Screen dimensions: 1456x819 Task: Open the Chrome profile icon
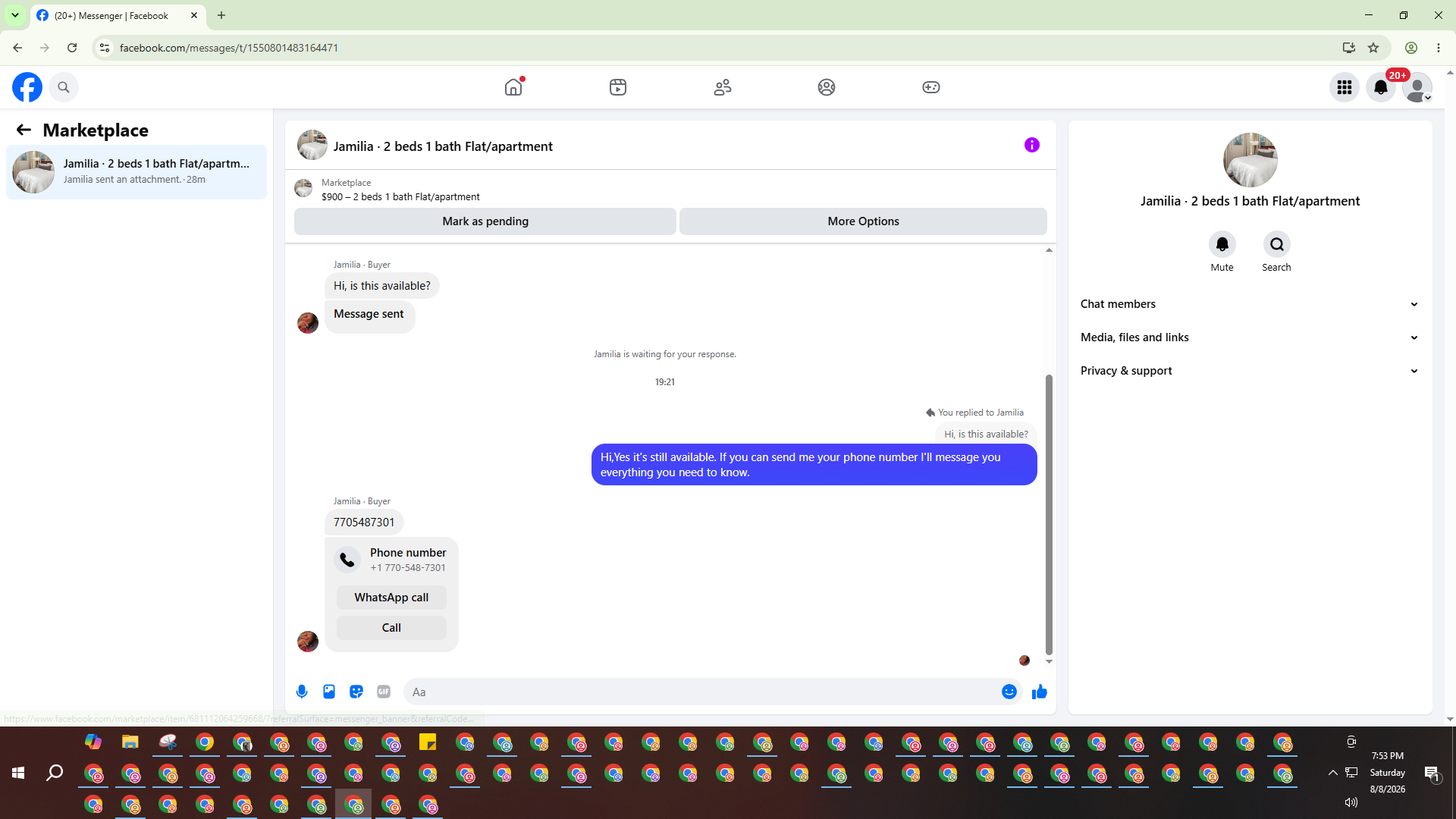click(1411, 48)
